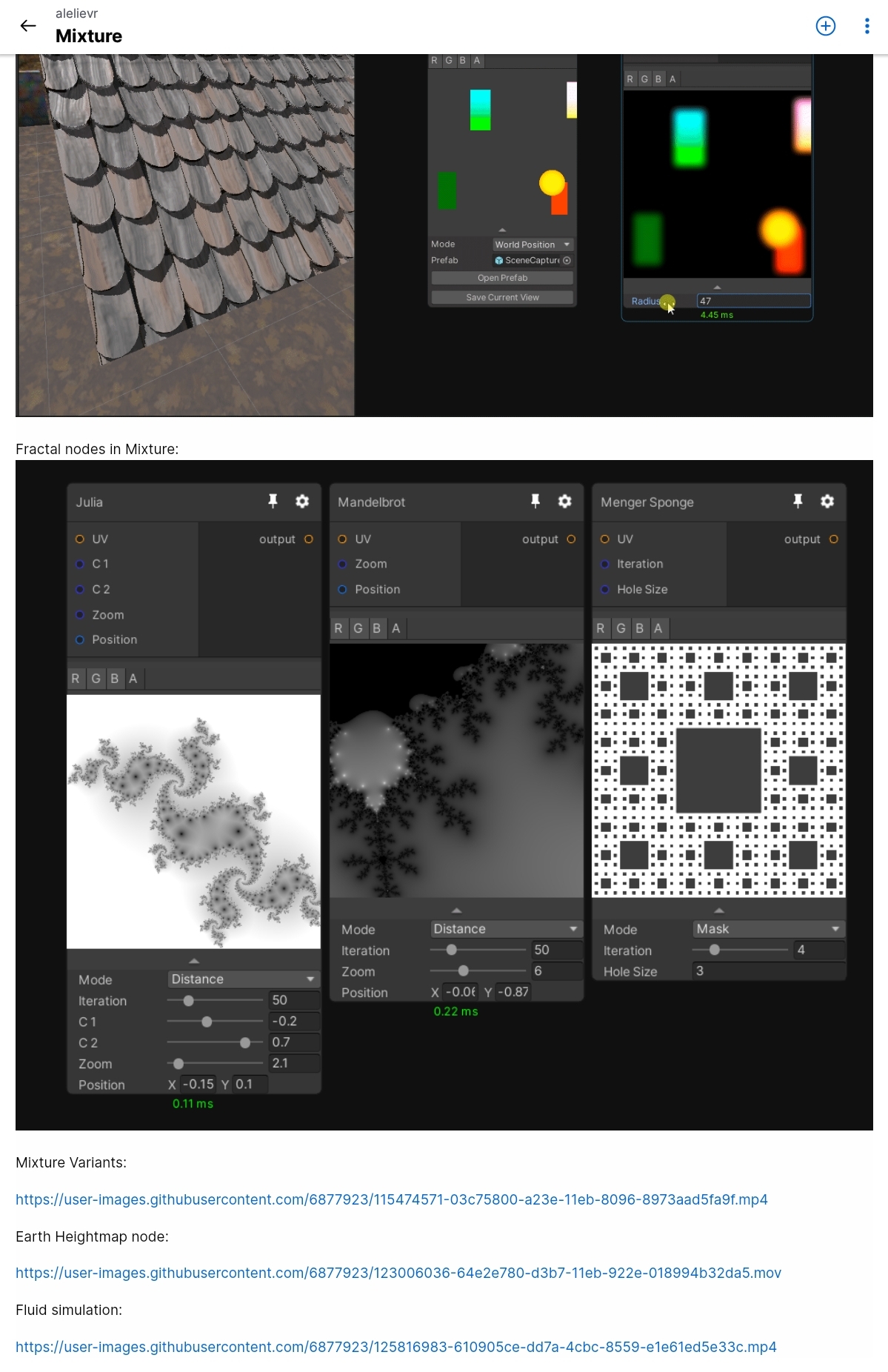Toggle B channel in Mandelbrot preview

[376, 628]
